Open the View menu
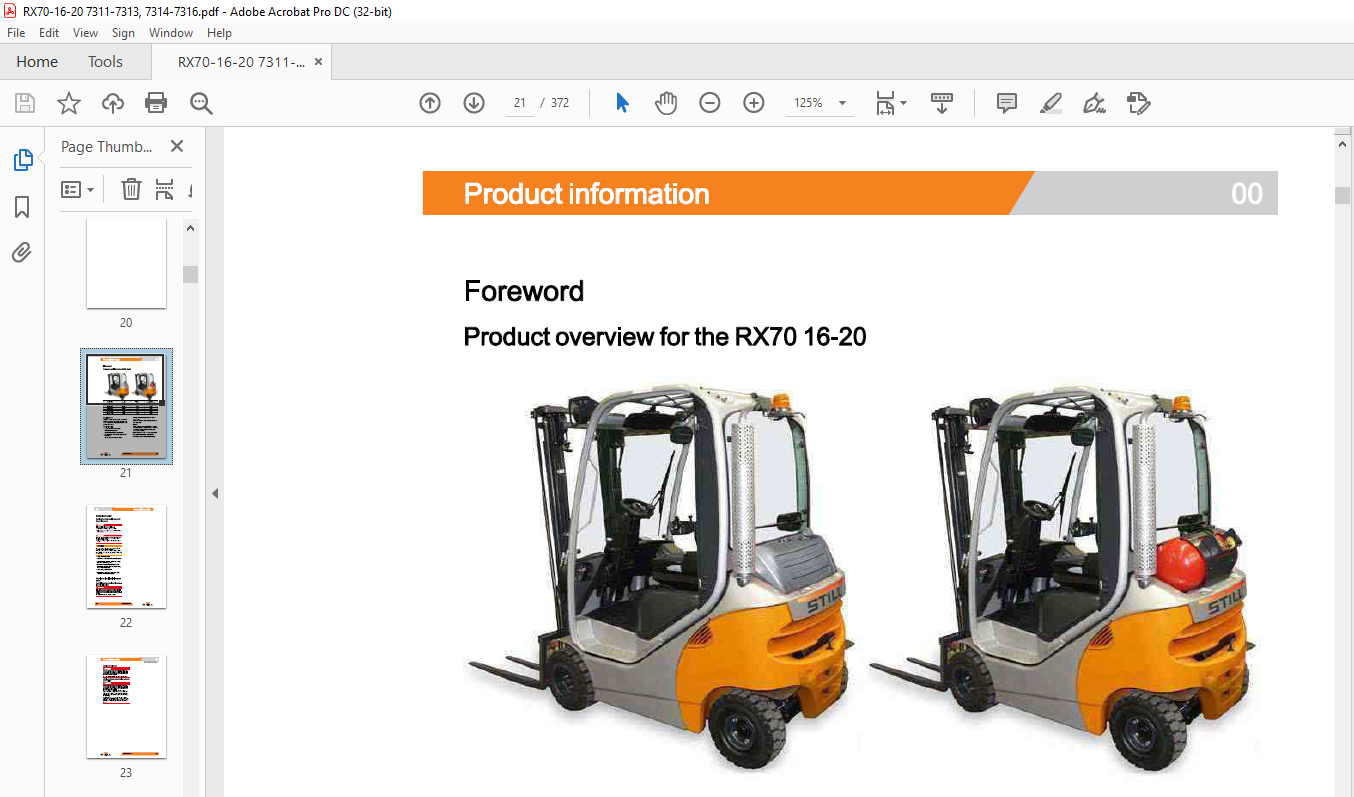1354x797 pixels. (x=86, y=33)
